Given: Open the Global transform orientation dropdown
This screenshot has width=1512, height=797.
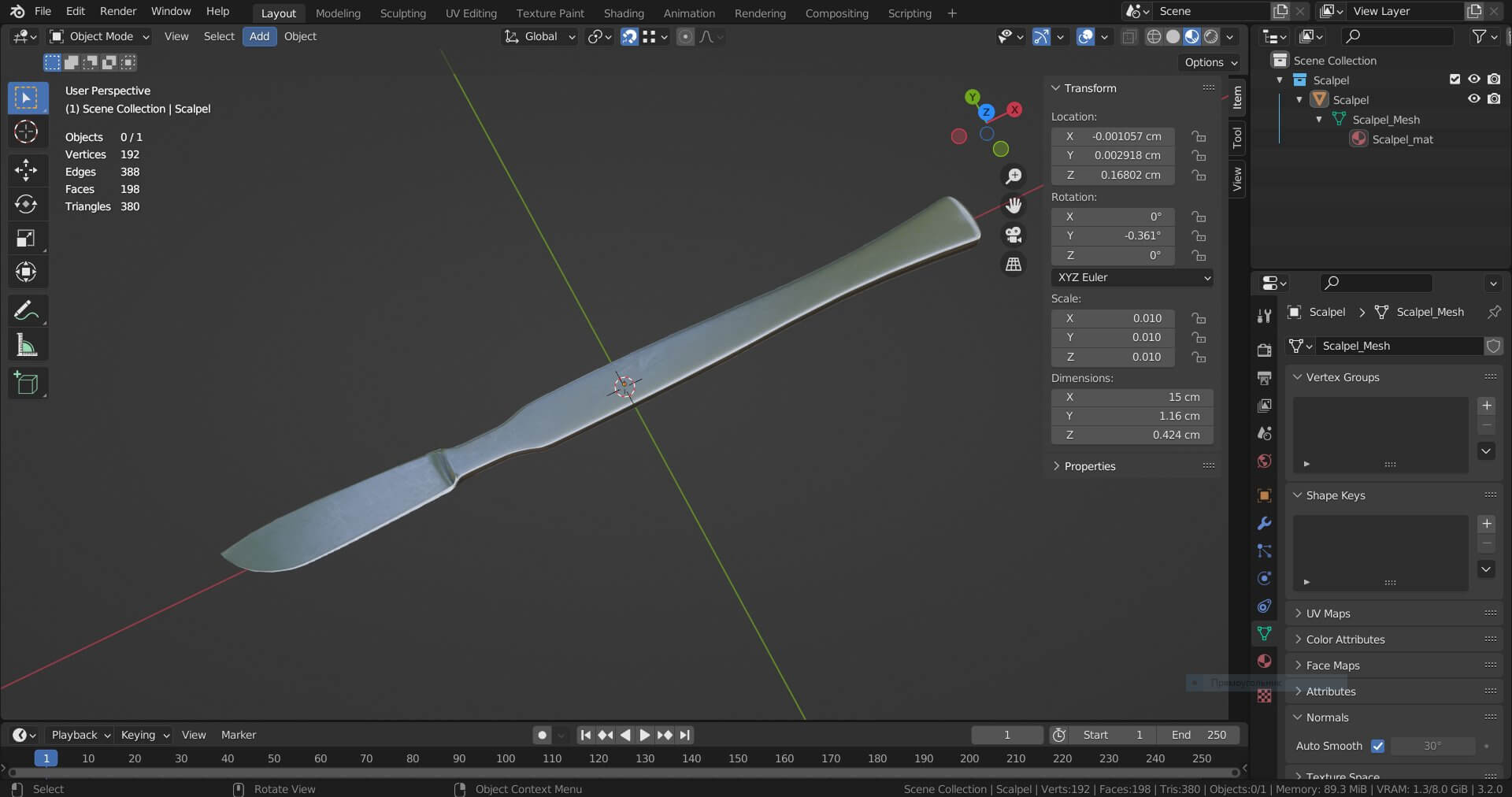Looking at the screenshot, I should click(540, 37).
